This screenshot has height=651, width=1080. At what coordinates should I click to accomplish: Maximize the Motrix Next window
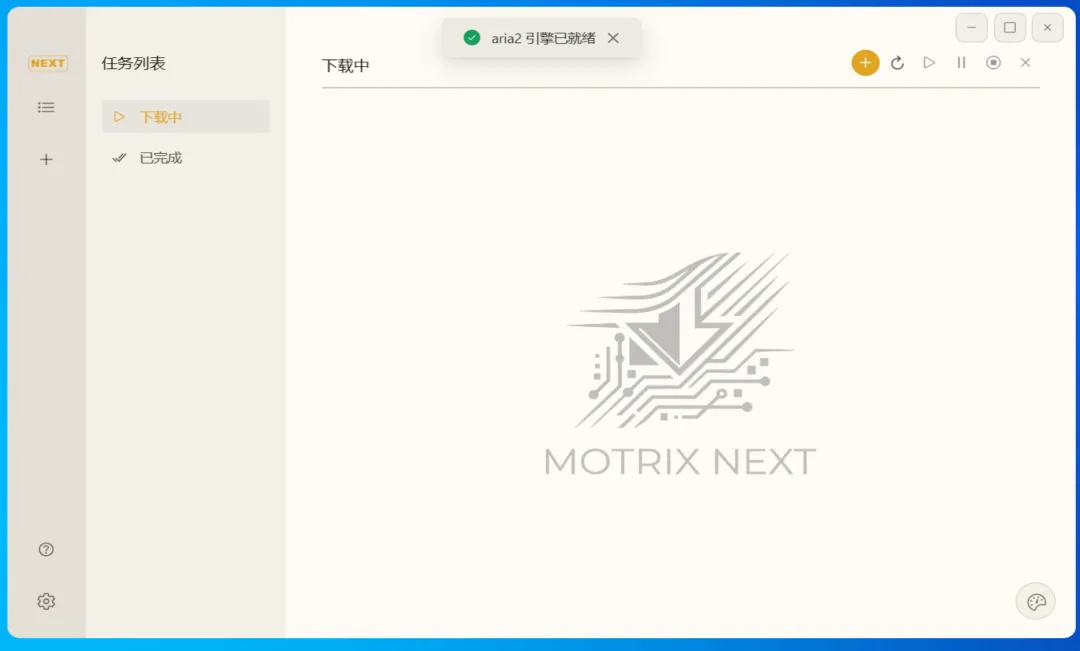pos(1010,28)
